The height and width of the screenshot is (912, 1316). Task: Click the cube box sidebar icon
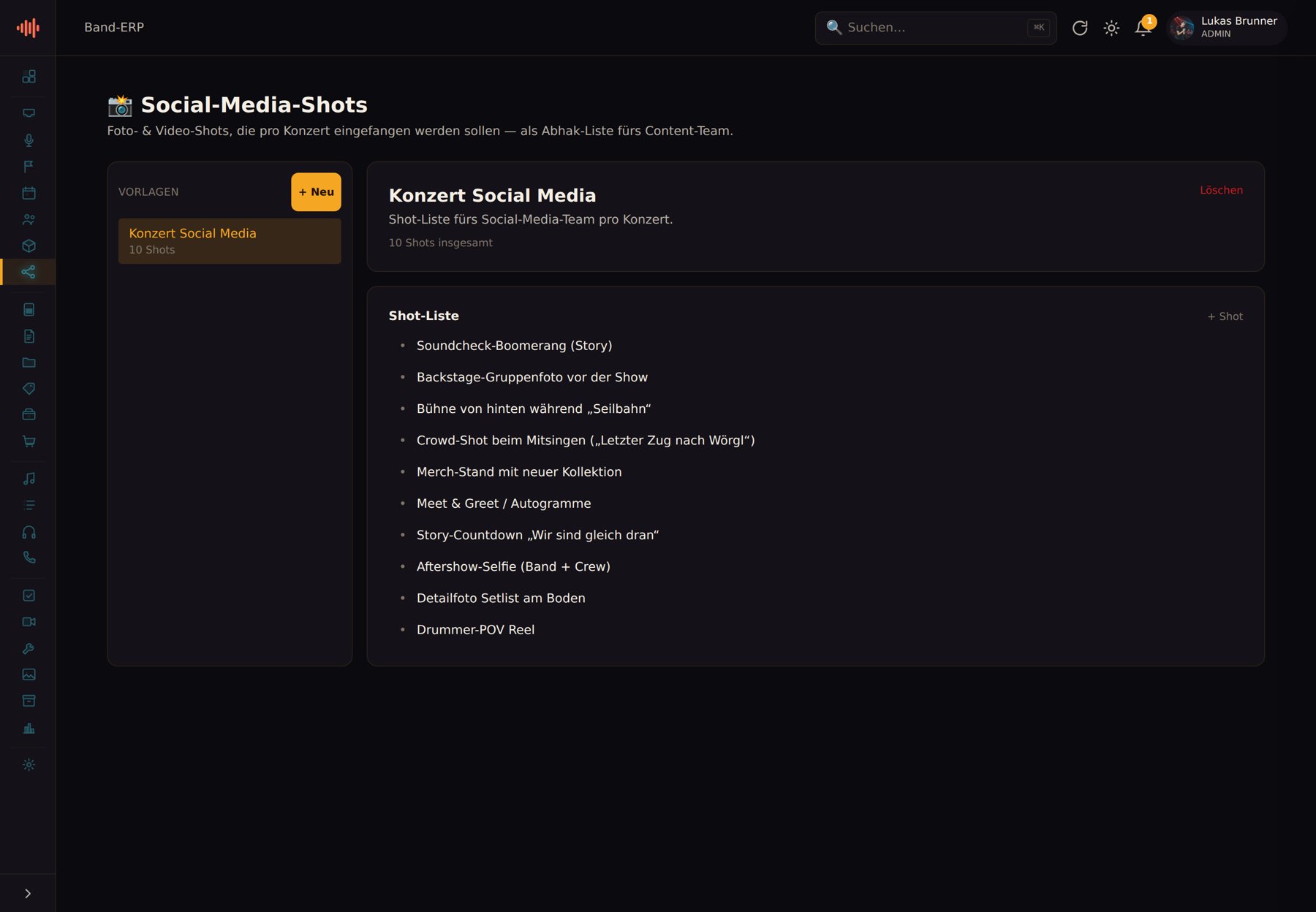coord(29,246)
